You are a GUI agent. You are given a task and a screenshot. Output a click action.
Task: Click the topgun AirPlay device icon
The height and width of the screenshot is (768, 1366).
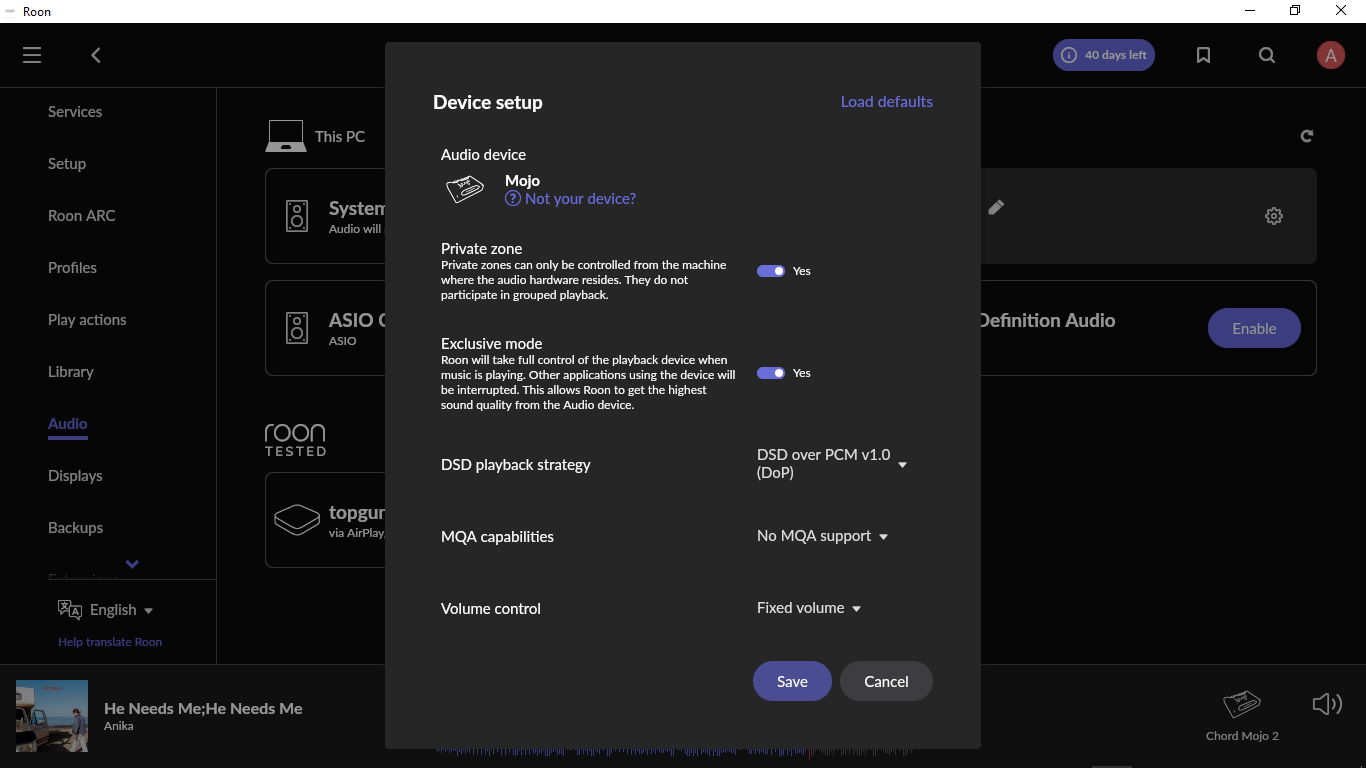[x=297, y=520]
